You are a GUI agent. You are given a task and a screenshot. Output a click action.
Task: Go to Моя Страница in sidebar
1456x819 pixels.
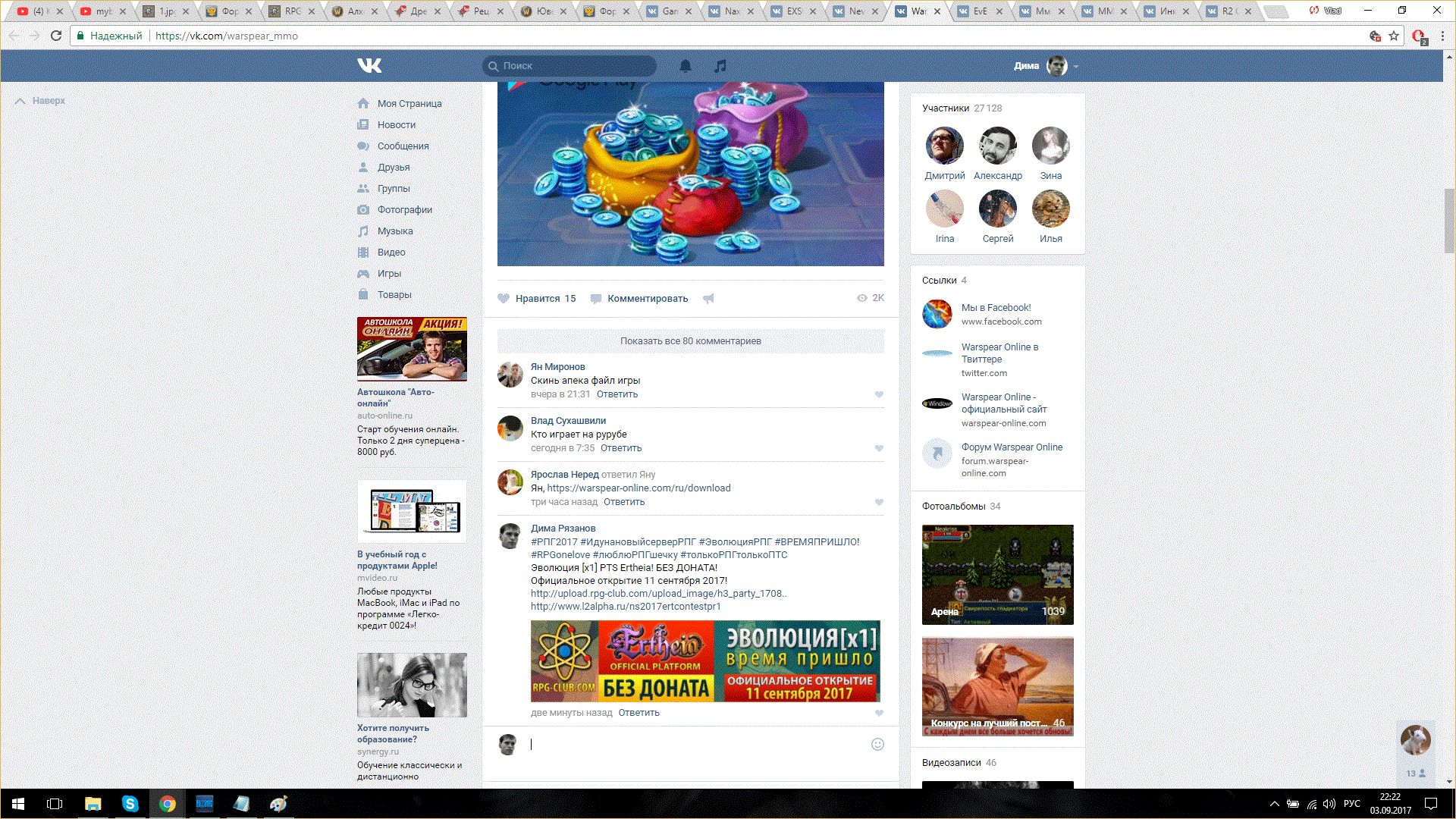point(409,104)
